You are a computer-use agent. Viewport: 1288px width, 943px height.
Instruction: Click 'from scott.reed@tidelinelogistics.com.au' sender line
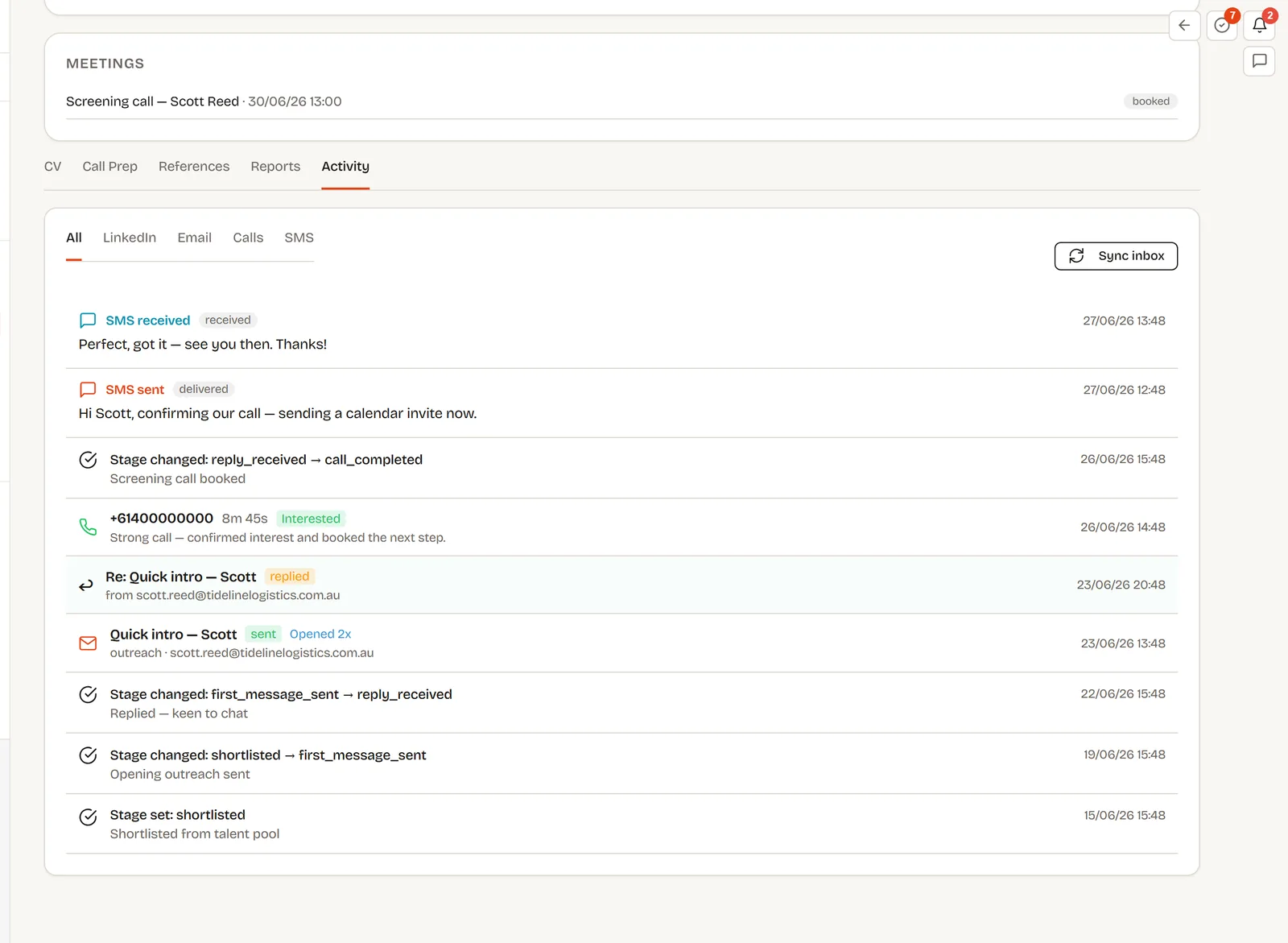point(223,596)
